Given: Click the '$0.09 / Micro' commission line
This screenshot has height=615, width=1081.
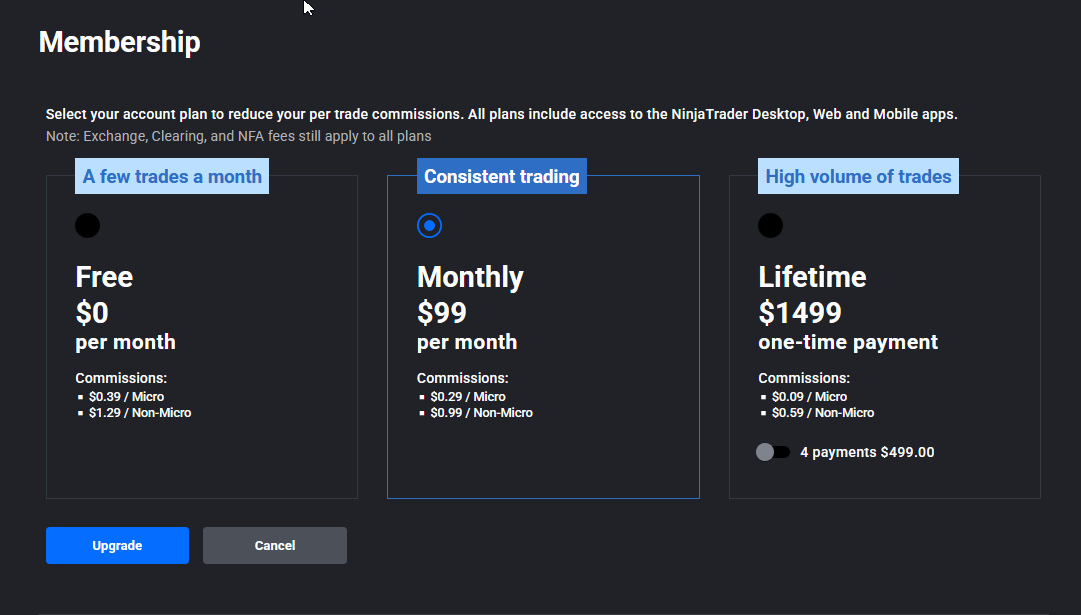Looking at the screenshot, I should pos(809,396).
